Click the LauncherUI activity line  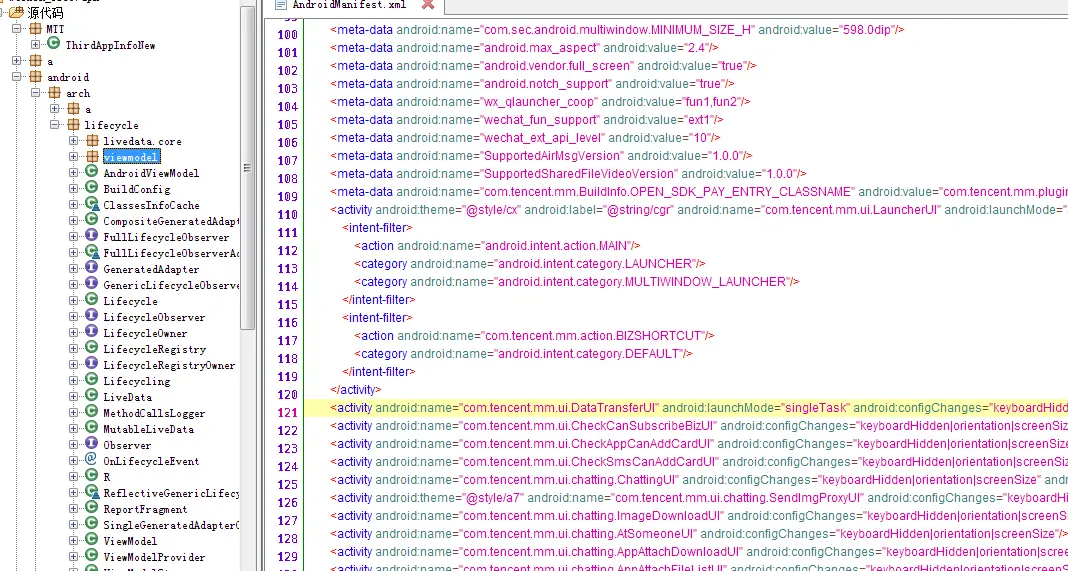[699, 210]
